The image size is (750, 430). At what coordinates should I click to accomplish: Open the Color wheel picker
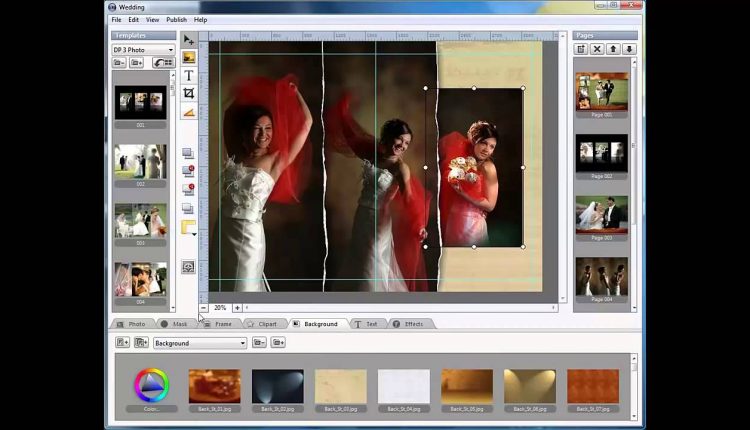[x=152, y=385]
